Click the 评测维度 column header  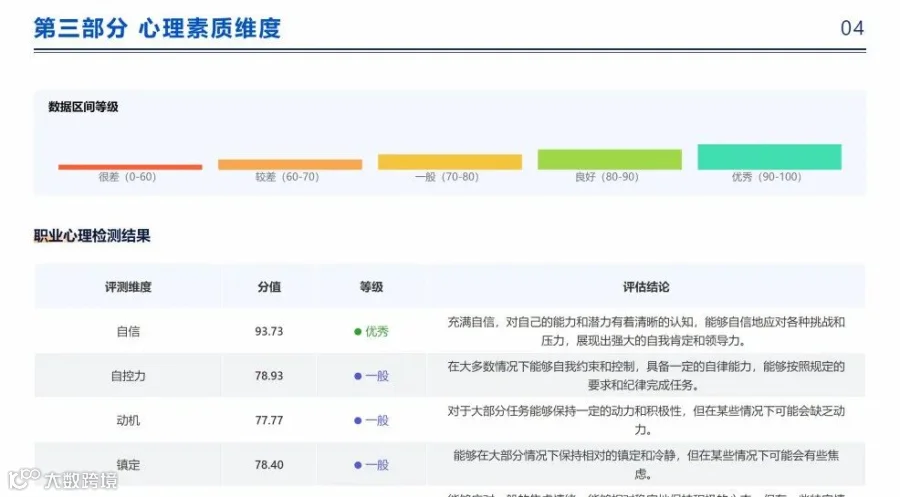[x=128, y=287]
